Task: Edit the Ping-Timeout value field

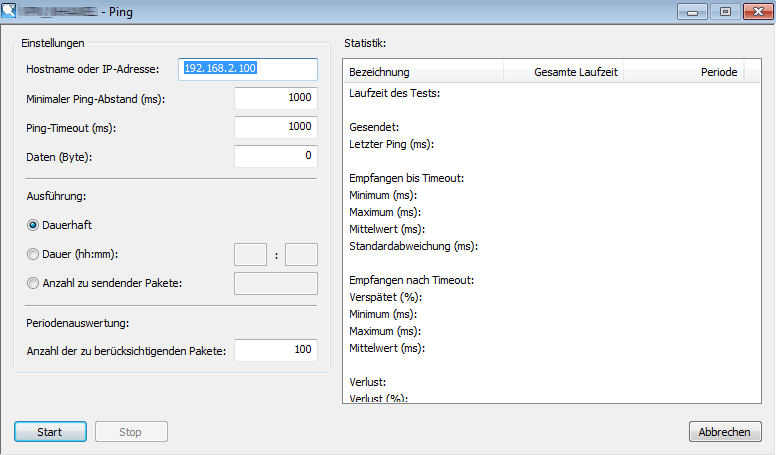Action: 275,127
